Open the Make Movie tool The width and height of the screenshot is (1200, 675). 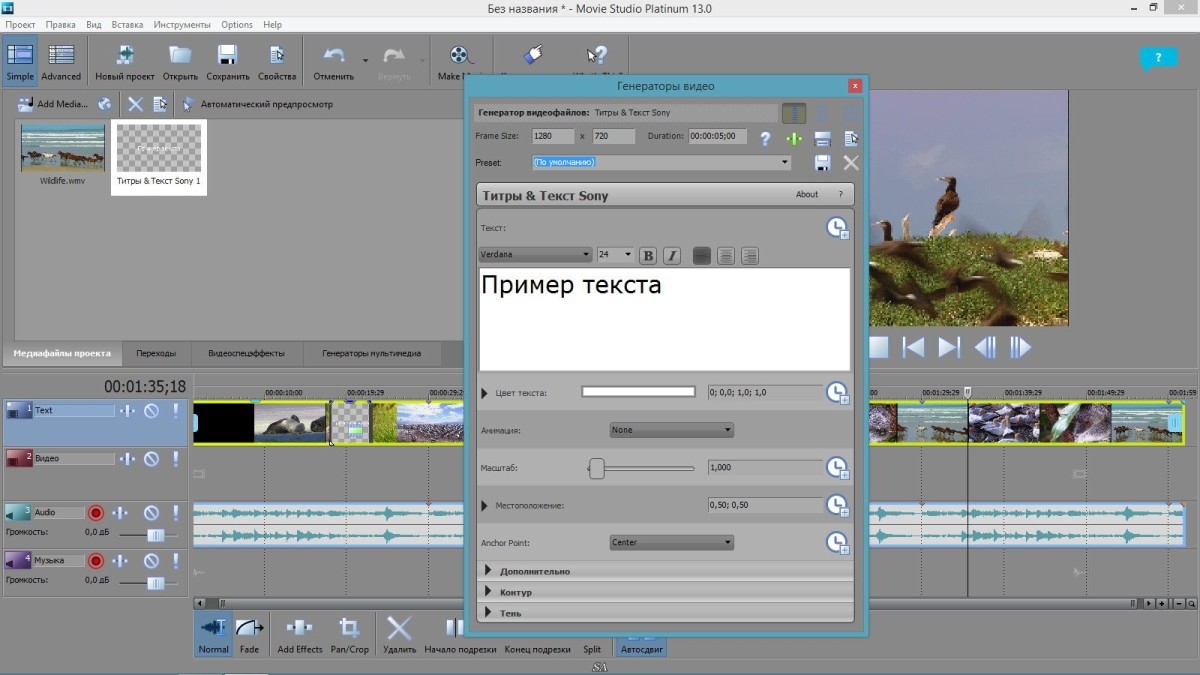point(458,62)
